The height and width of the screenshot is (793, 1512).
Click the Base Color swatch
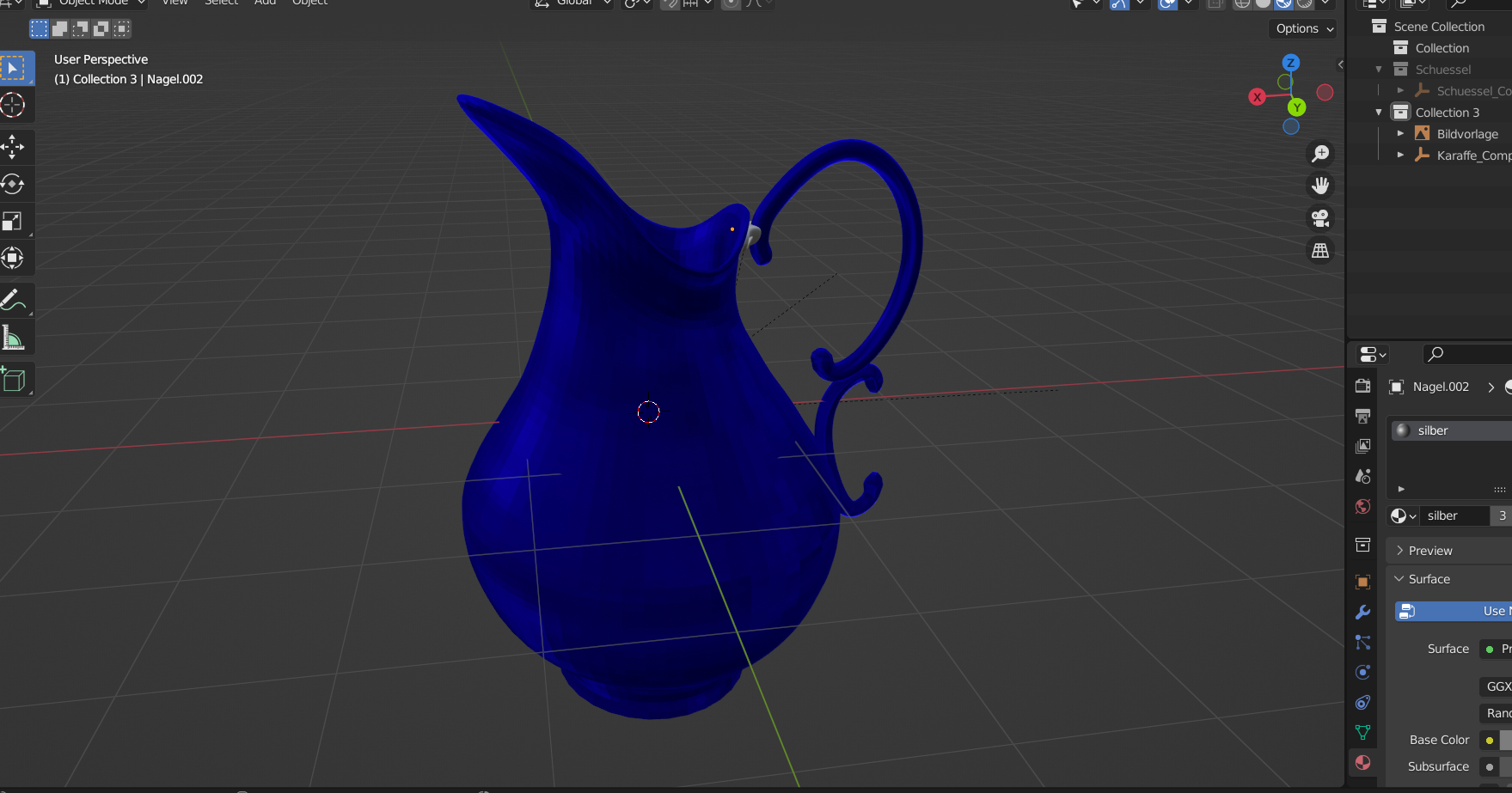[x=1506, y=740]
